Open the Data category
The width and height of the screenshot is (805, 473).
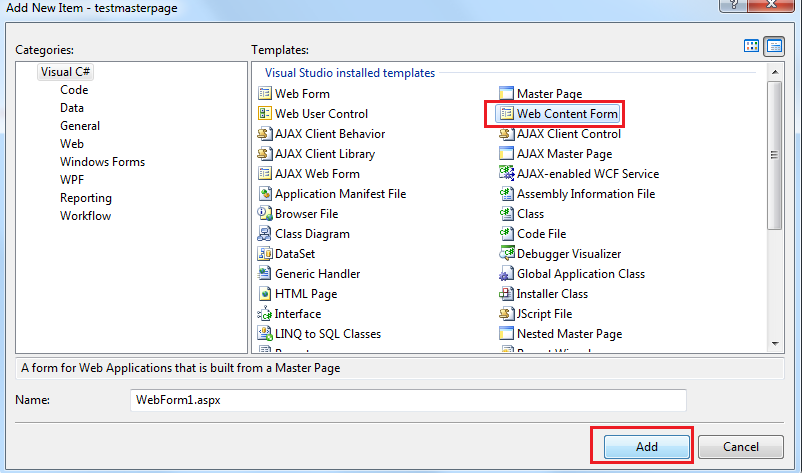(x=72, y=108)
